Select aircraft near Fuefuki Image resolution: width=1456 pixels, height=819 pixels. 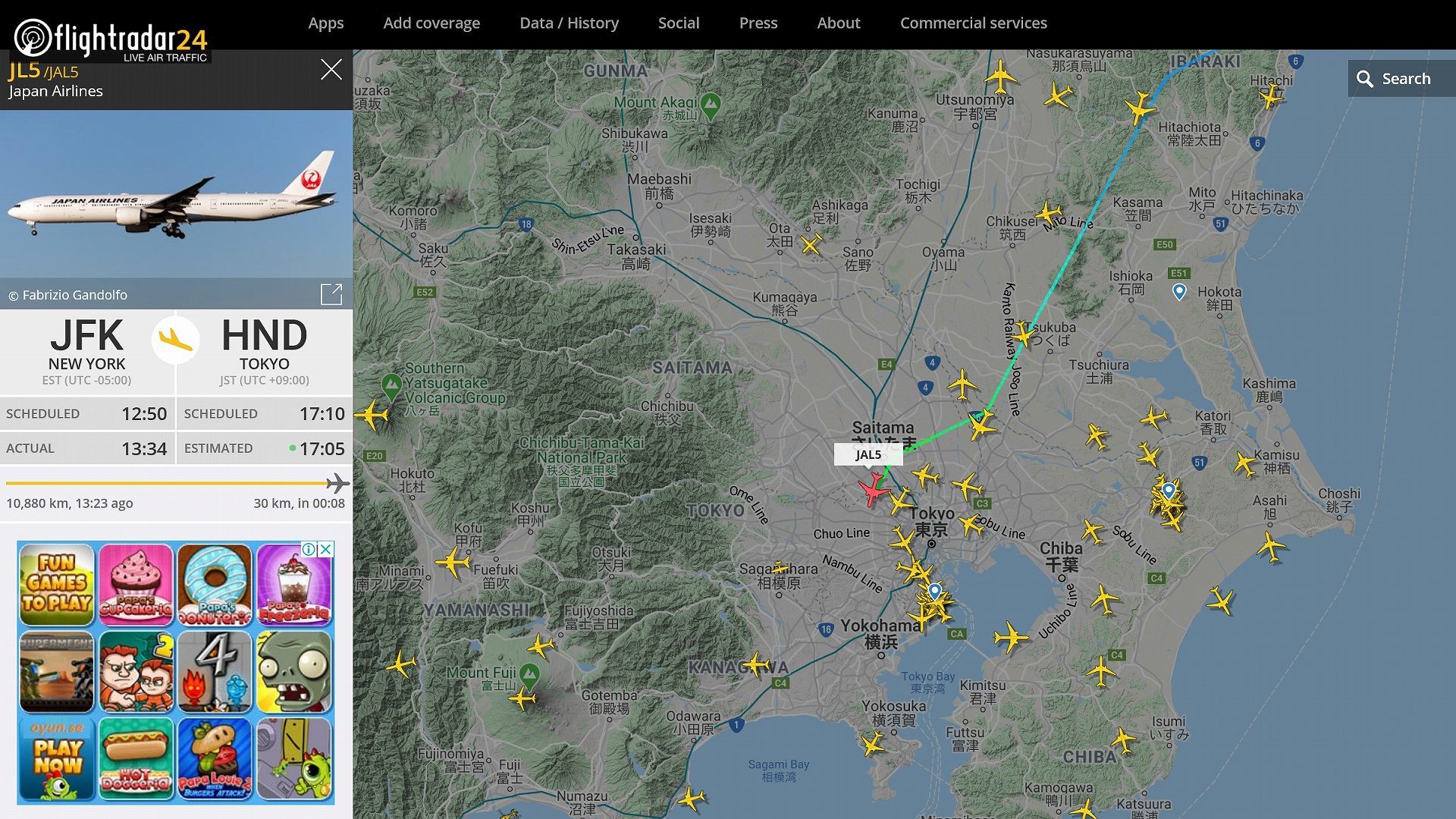click(453, 563)
